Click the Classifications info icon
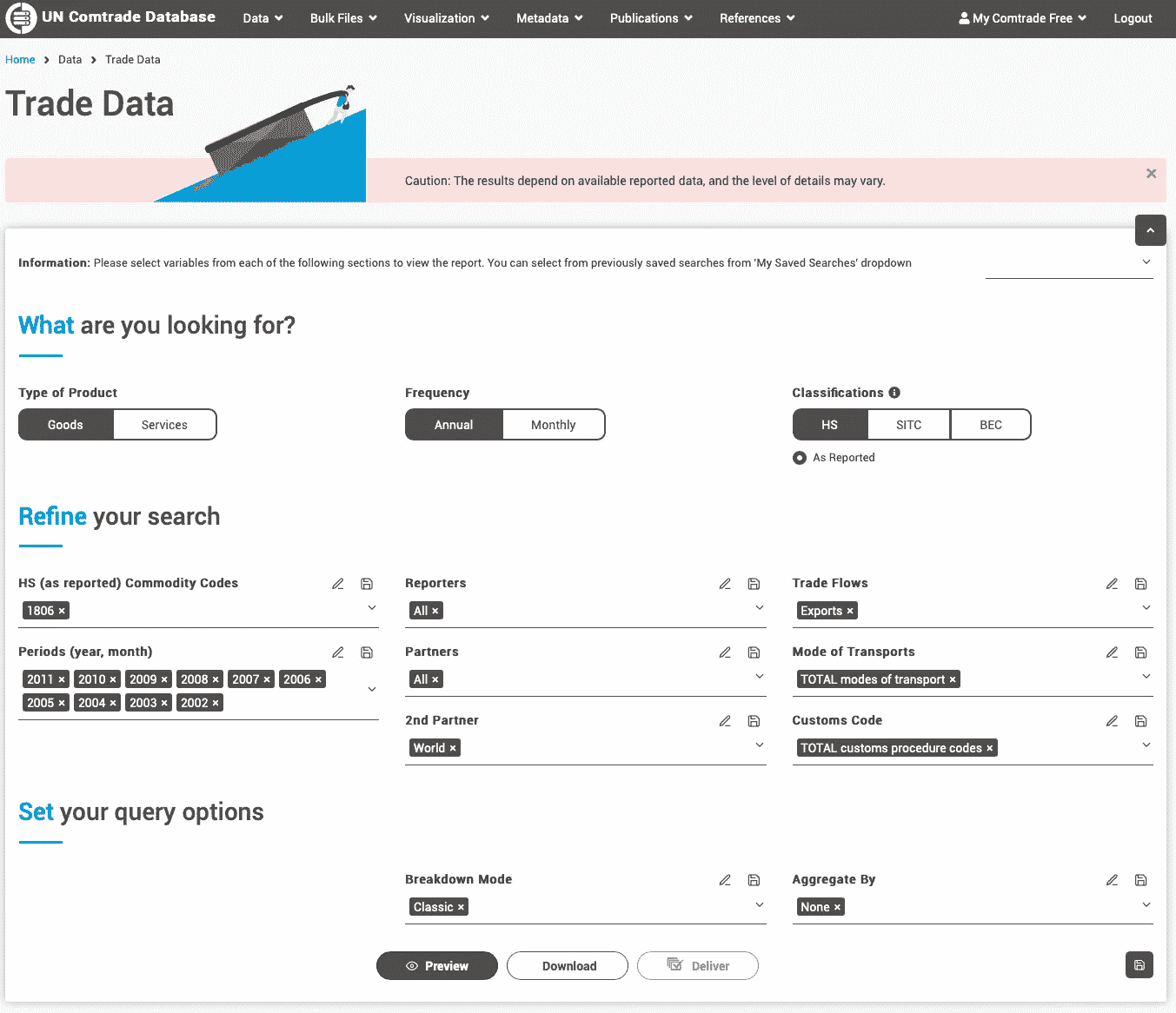Screen dimensions: 1176x1013 click(894, 393)
